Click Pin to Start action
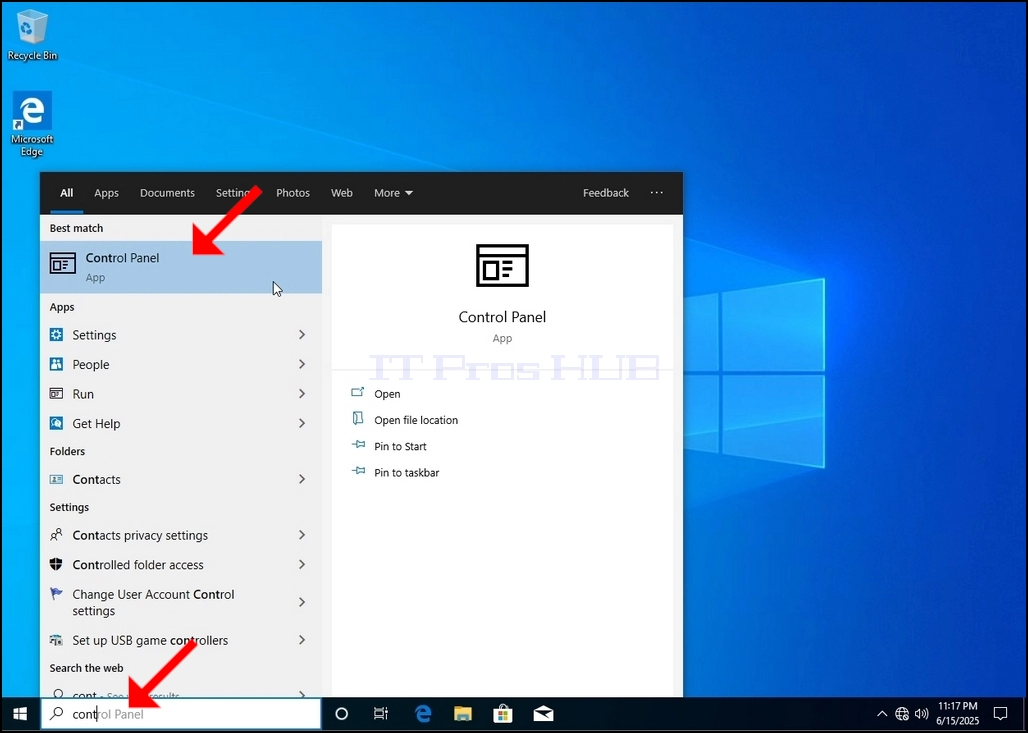This screenshot has height=733, width=1028. (x=401, y=446)
